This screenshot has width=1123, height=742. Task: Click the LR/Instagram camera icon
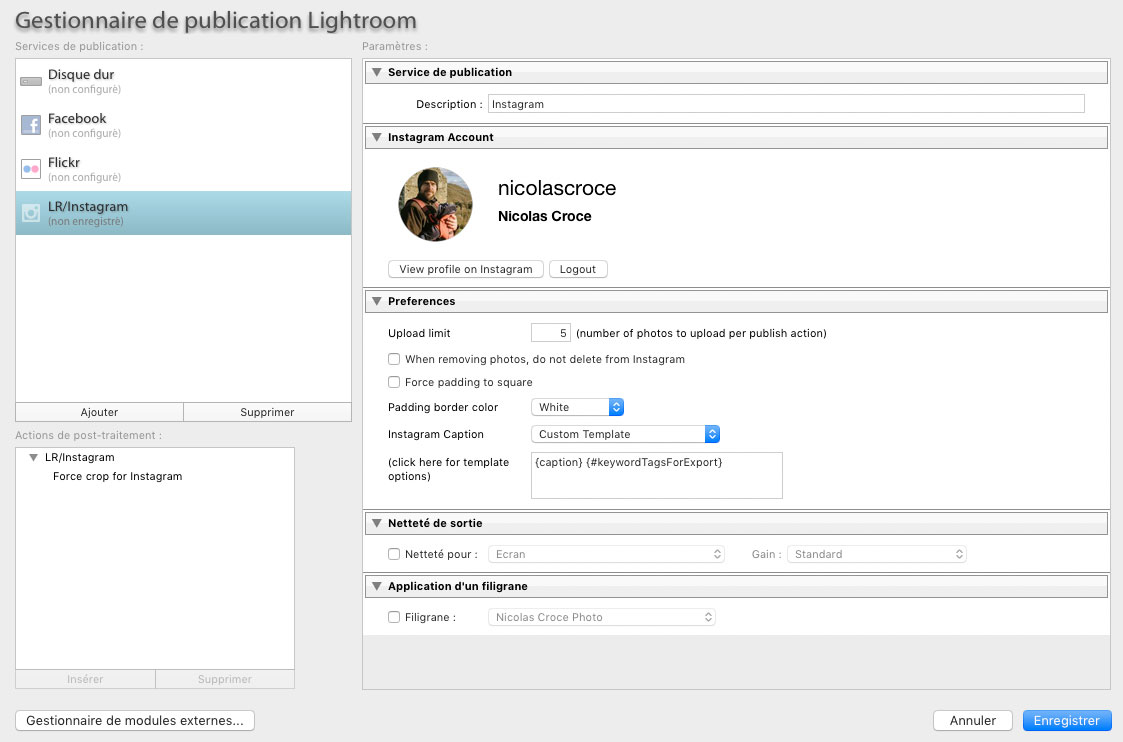point(30,213)
